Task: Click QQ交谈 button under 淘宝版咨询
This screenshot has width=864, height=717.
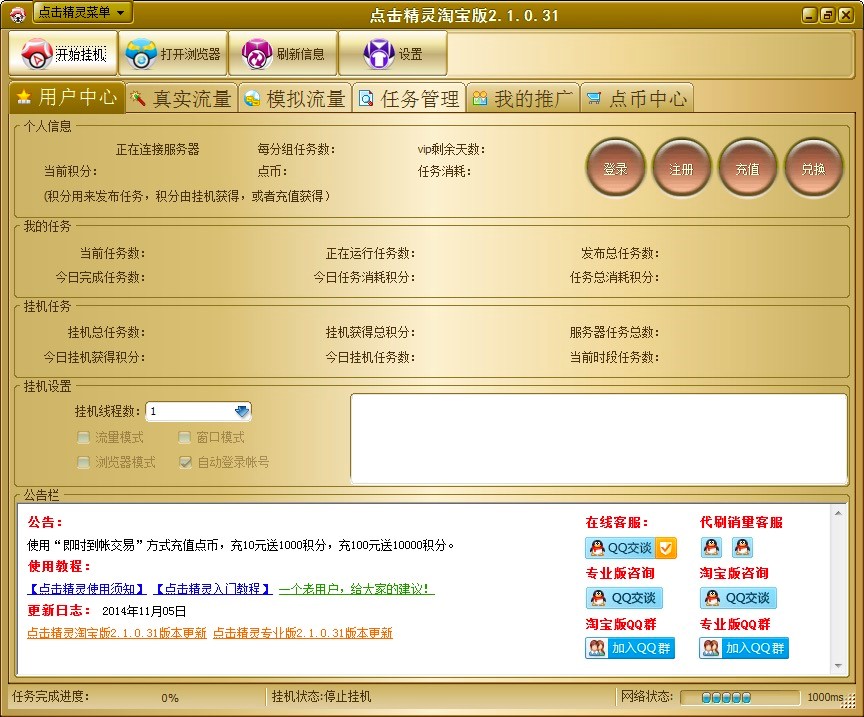Action: tap(738, 598)
